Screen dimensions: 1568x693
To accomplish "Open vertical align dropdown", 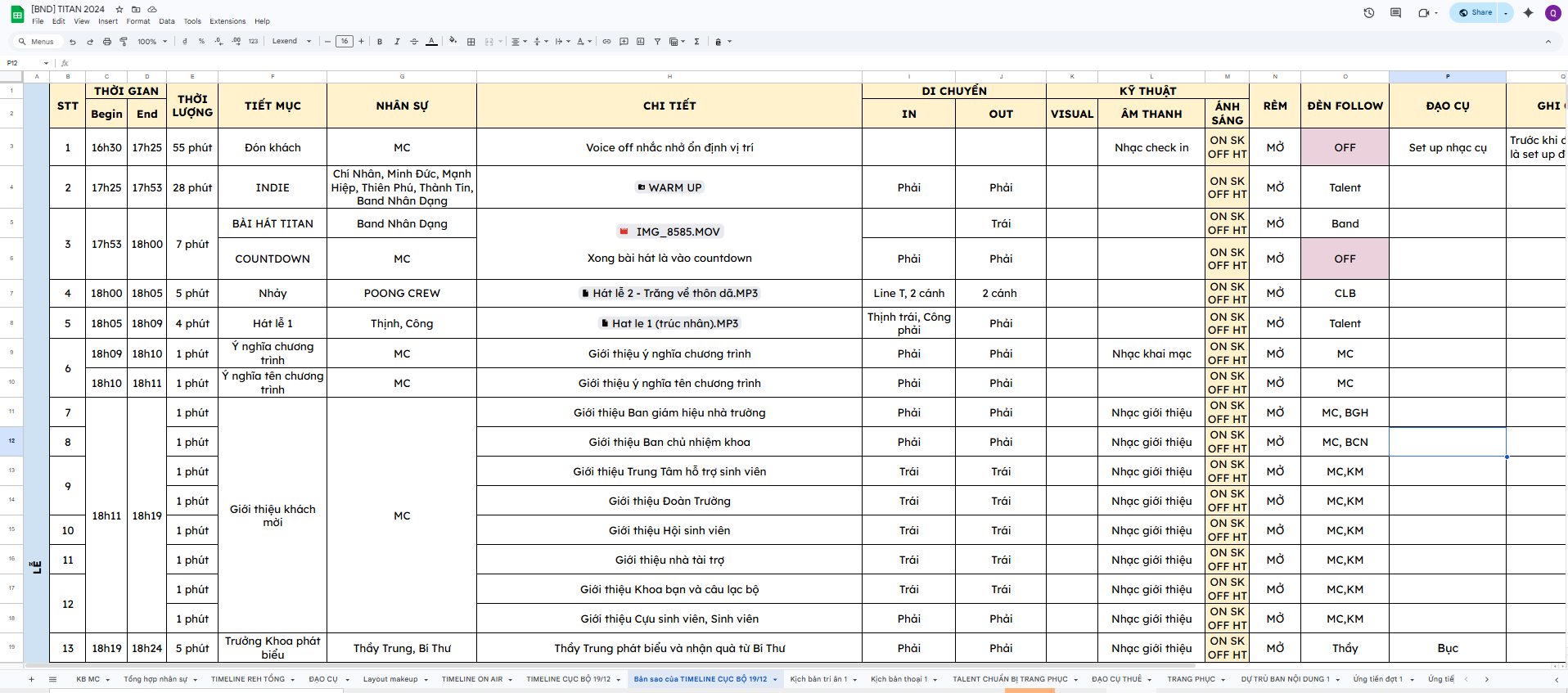I will tap(540, 42).
